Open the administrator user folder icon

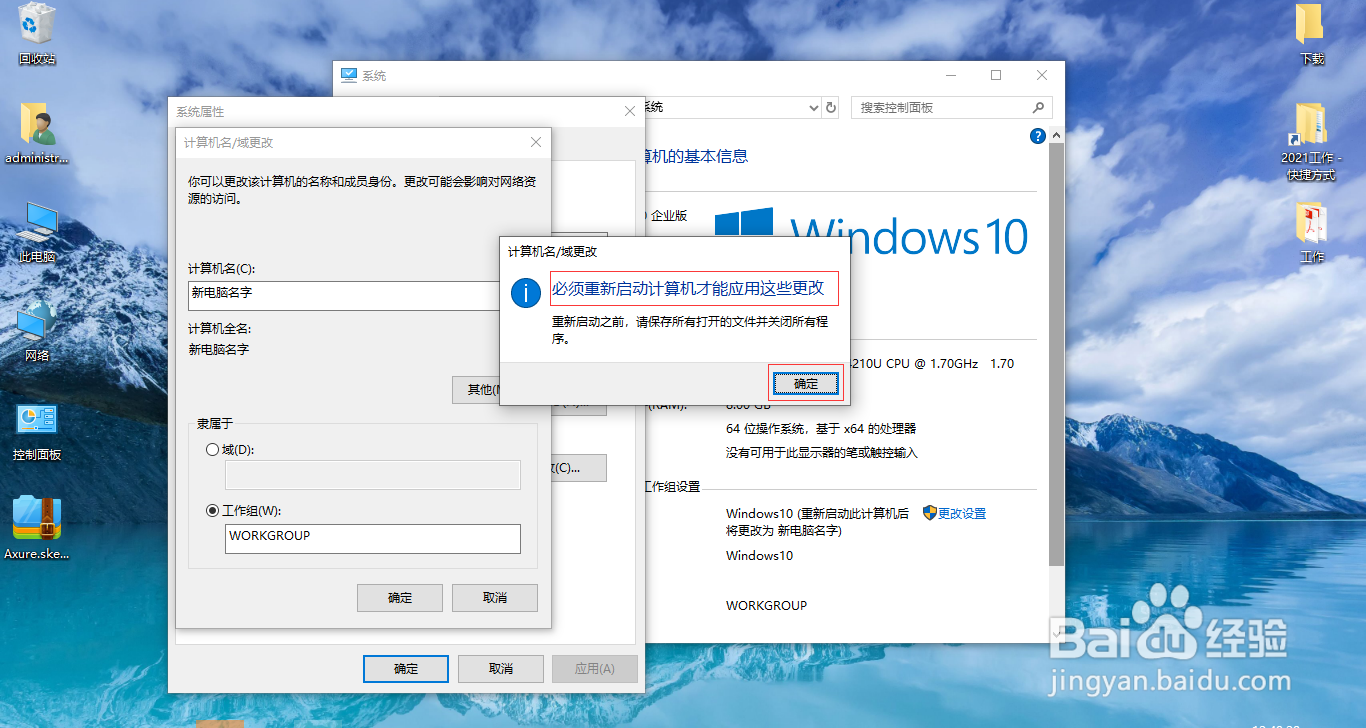click(37, 133)
